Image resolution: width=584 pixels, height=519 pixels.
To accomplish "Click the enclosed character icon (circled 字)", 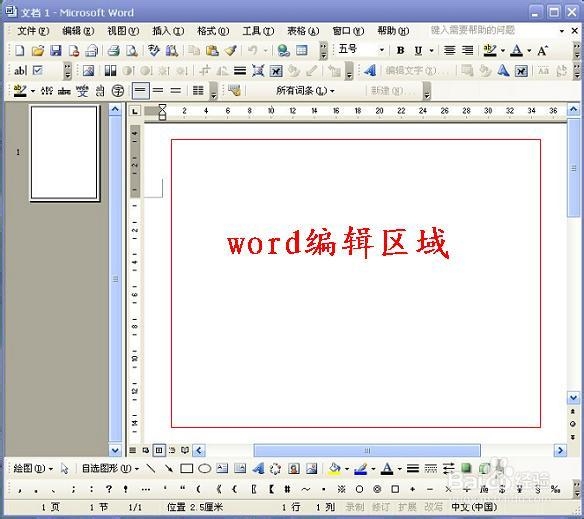I will point(118,91).
